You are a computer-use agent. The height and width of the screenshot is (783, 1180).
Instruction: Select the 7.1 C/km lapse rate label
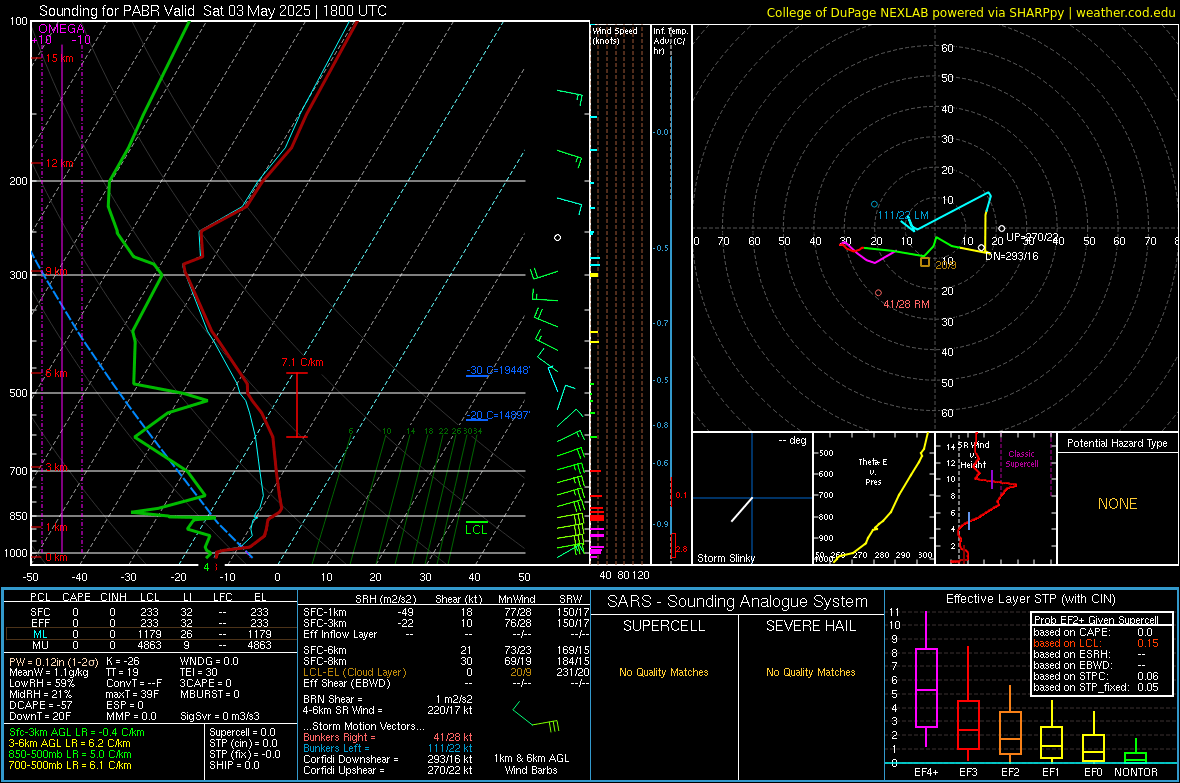[303, 362]
